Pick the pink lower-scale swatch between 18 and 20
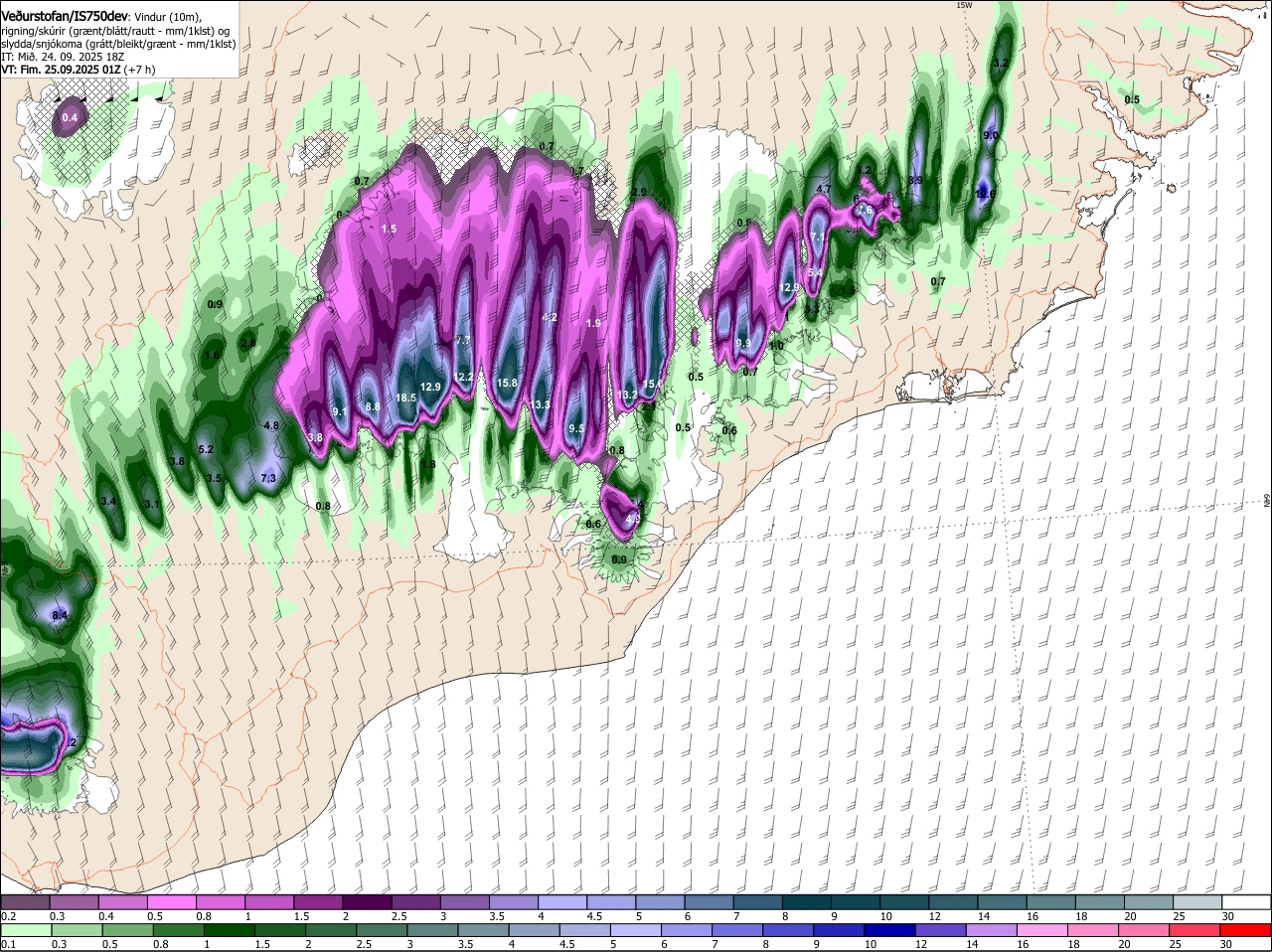Image resolution: width=1272 pixels, height=952 pixels. tap(1093, 930)
